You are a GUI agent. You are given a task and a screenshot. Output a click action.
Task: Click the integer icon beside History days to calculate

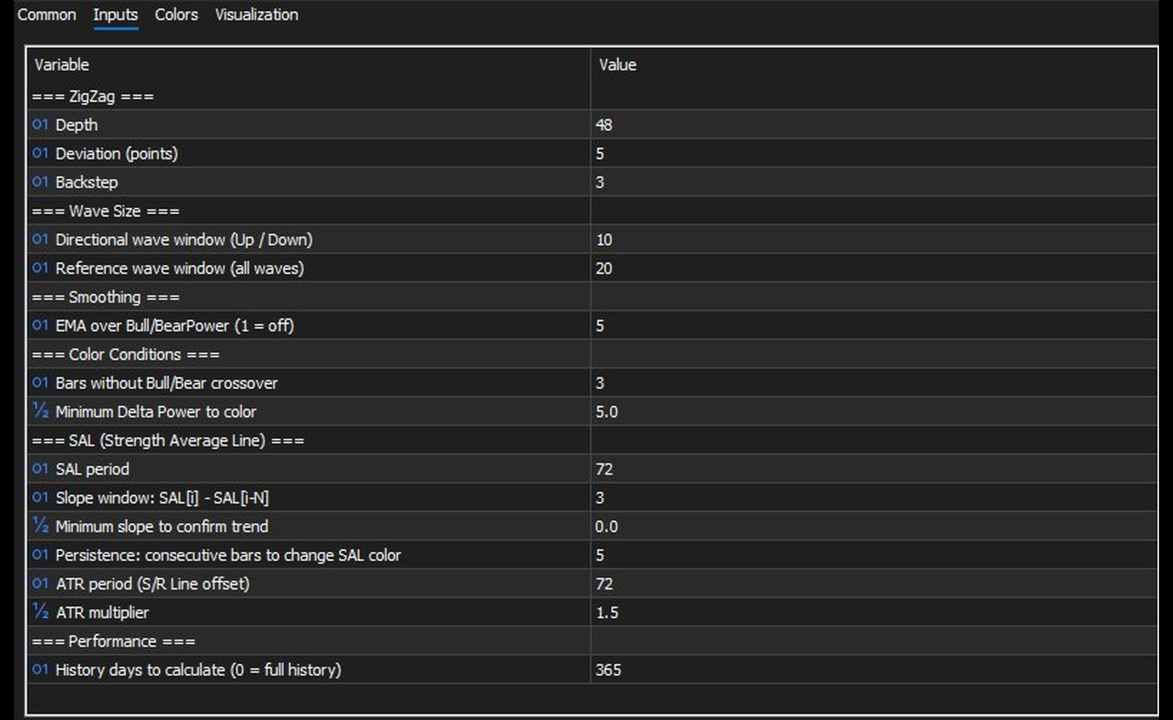[40, 670]
